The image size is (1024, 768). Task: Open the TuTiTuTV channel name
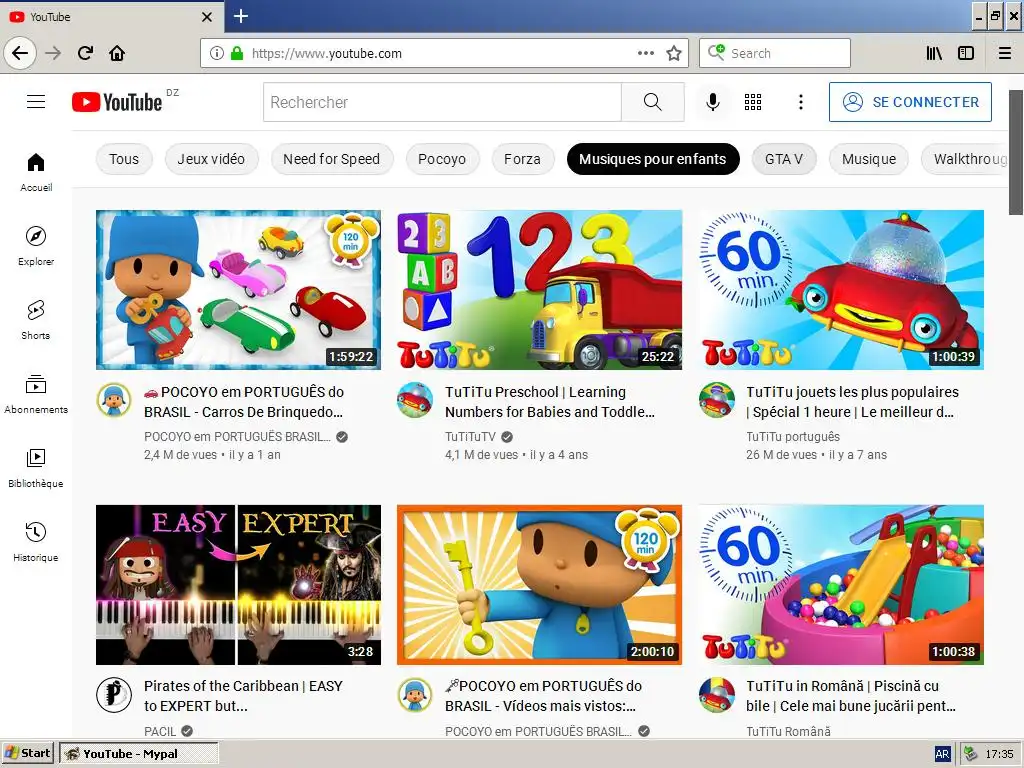point(470,436)
